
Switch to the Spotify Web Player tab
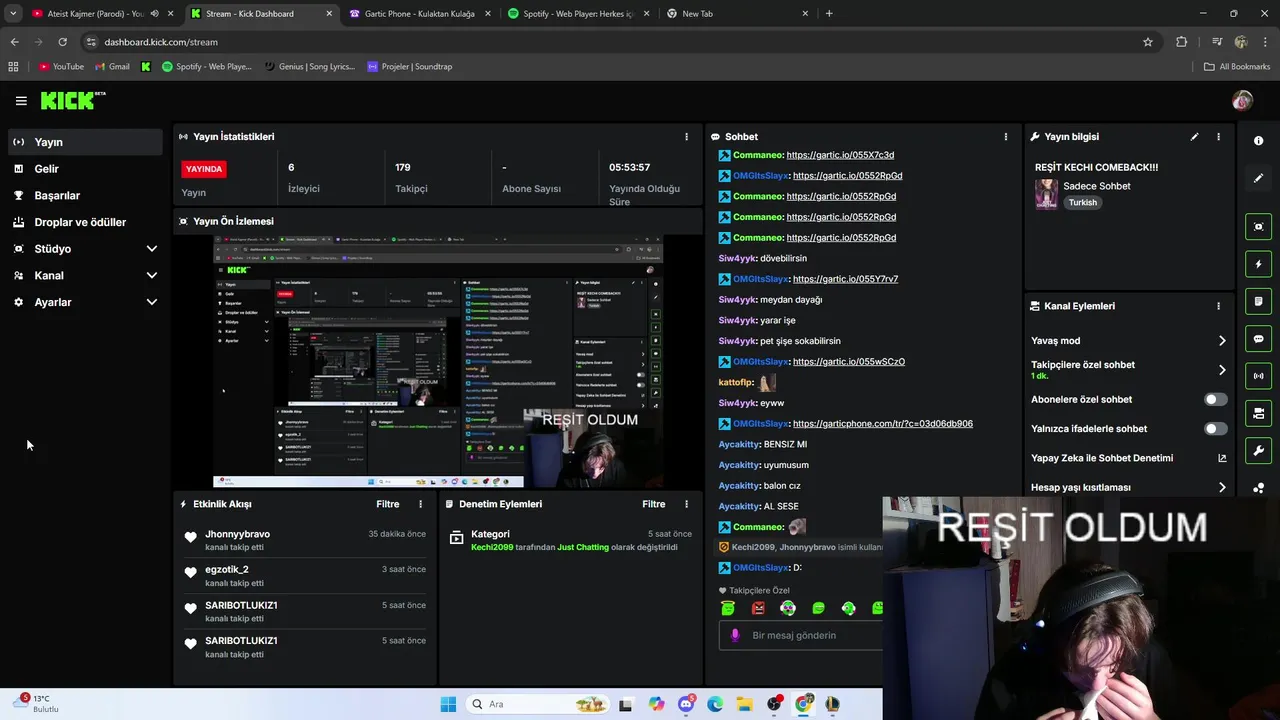pos(578,14)
